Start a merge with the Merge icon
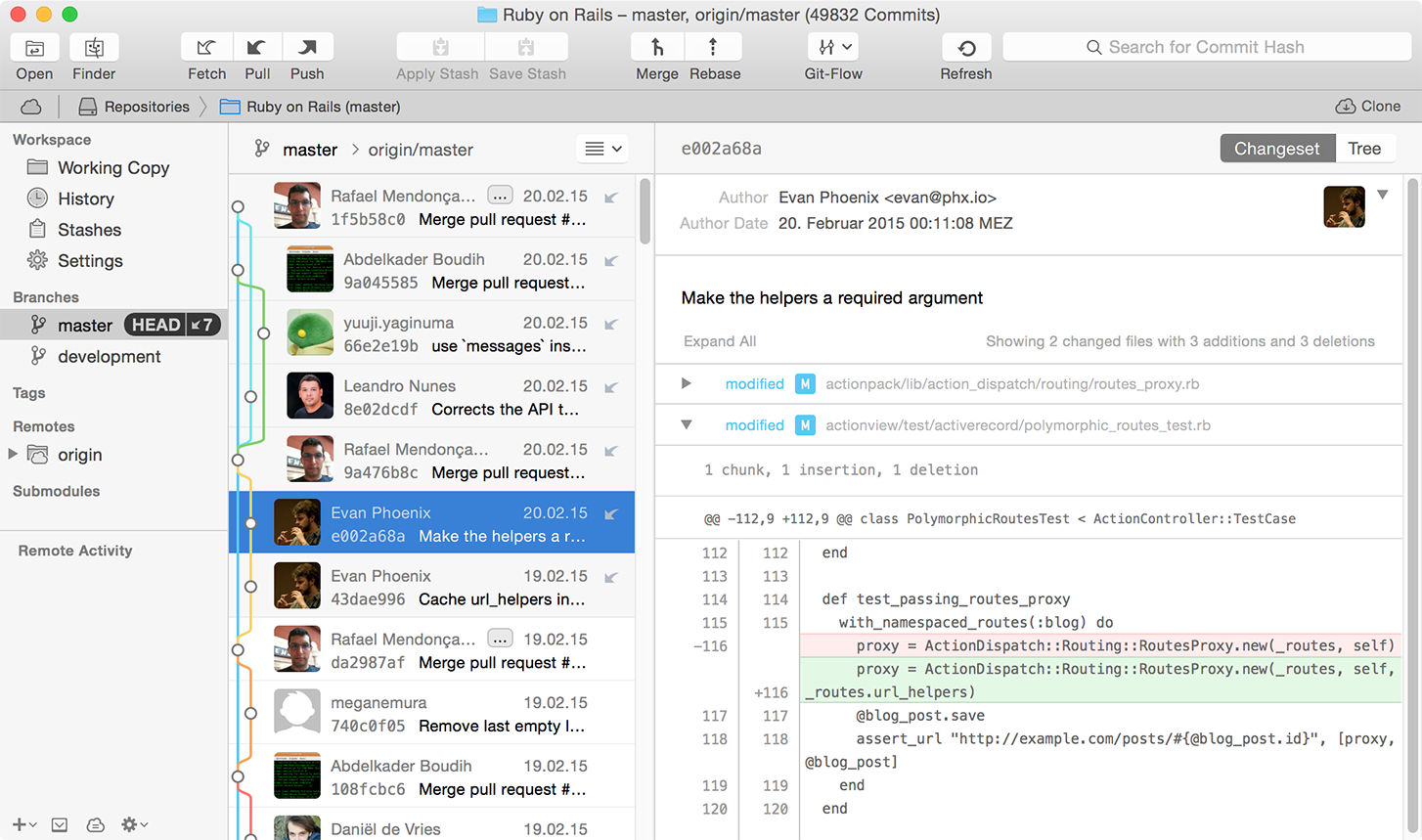Image resolution: width=1422 pixels, height=840 pixels. pos(656,46)
